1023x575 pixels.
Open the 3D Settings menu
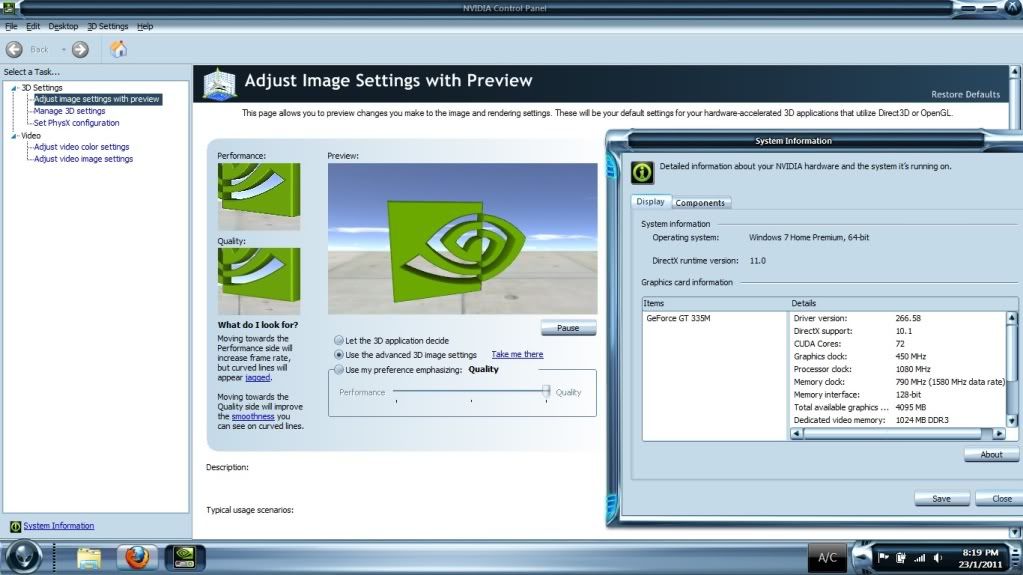pos(108,26)
